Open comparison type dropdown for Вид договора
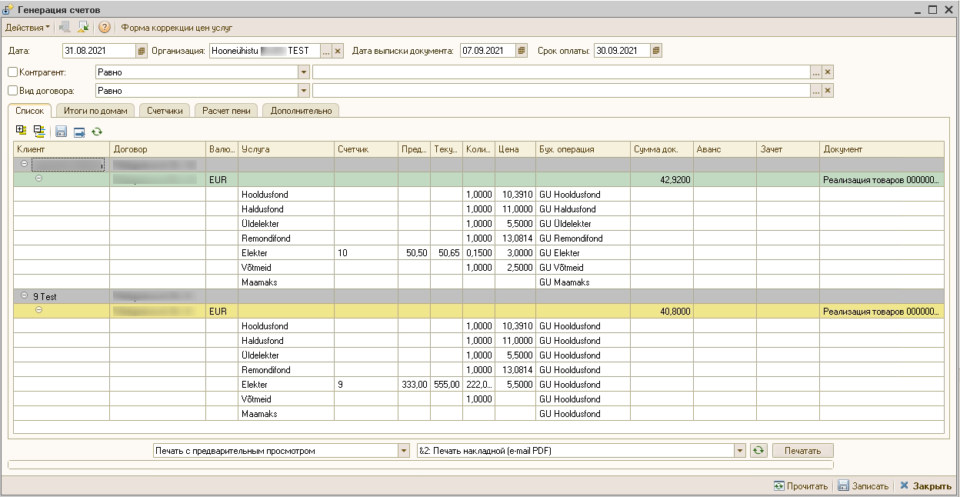Screen dimensions: 960x497 point(304,91)
